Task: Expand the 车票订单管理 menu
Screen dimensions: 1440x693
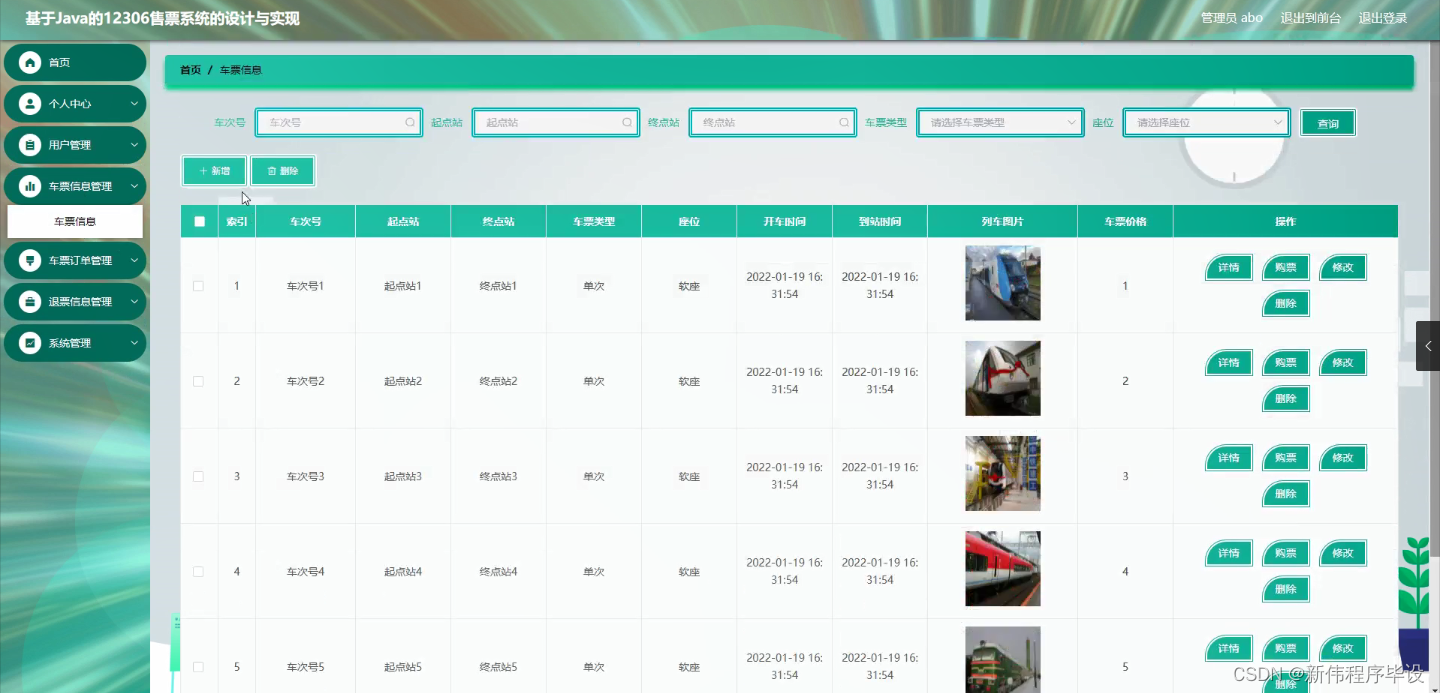Action: tap(75, 260)
